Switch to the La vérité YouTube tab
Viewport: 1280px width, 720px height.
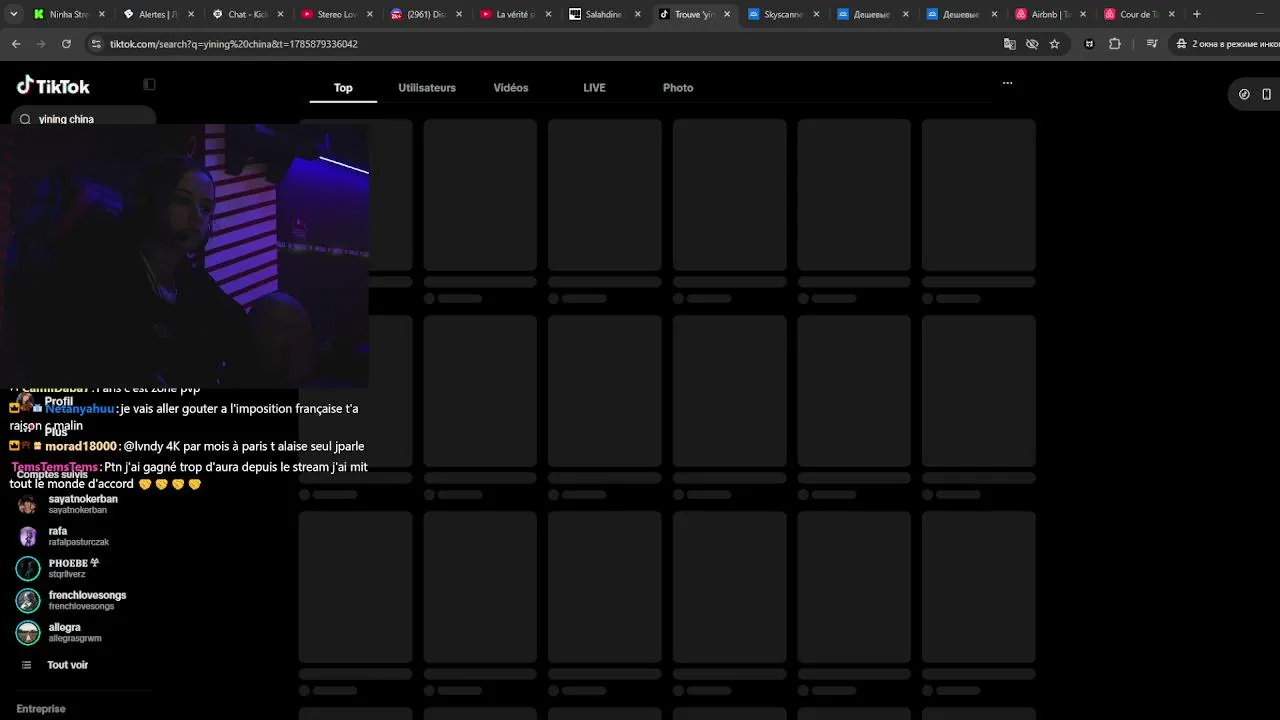pyautogui.click(x=514, y=14)
